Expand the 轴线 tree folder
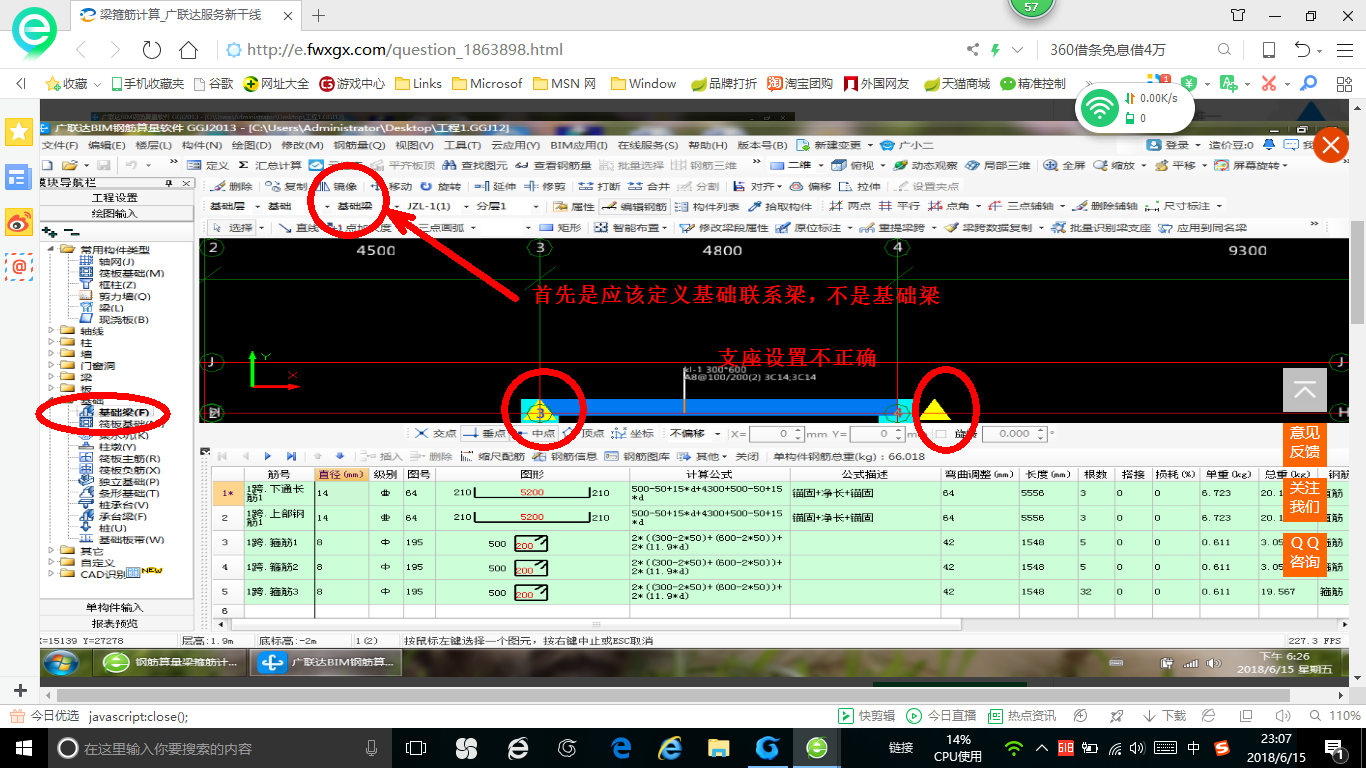1366x768 pixels. tap(53, 331)
